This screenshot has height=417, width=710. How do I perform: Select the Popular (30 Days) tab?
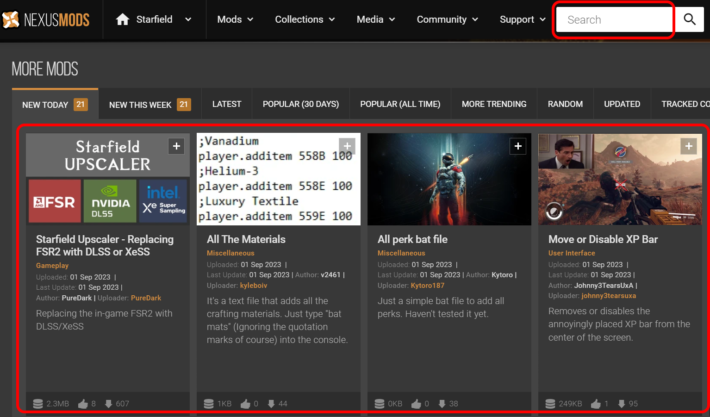[x=301, y=104]
